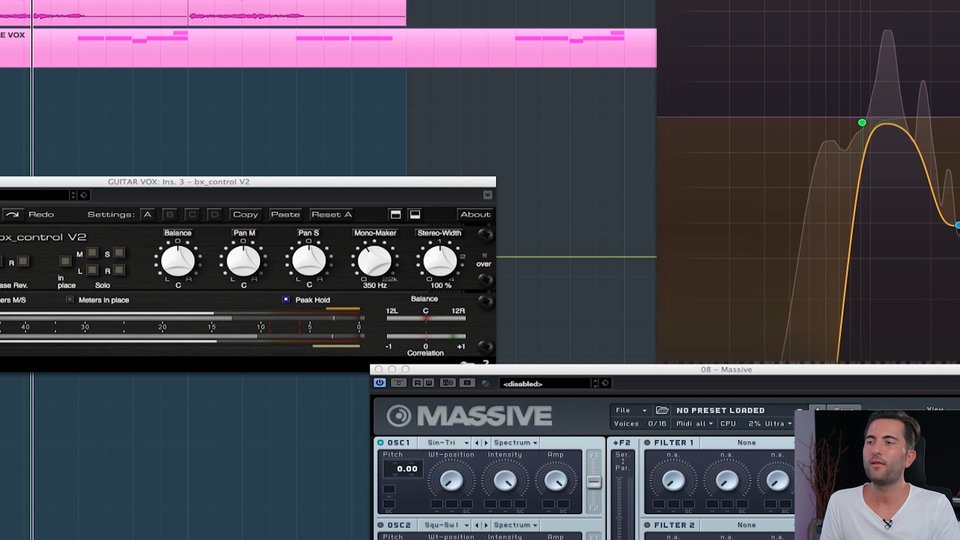Open the FILTER 2 type dropdown showing None
This screenshot has height=540, width=960.
(x=746, y=525)
